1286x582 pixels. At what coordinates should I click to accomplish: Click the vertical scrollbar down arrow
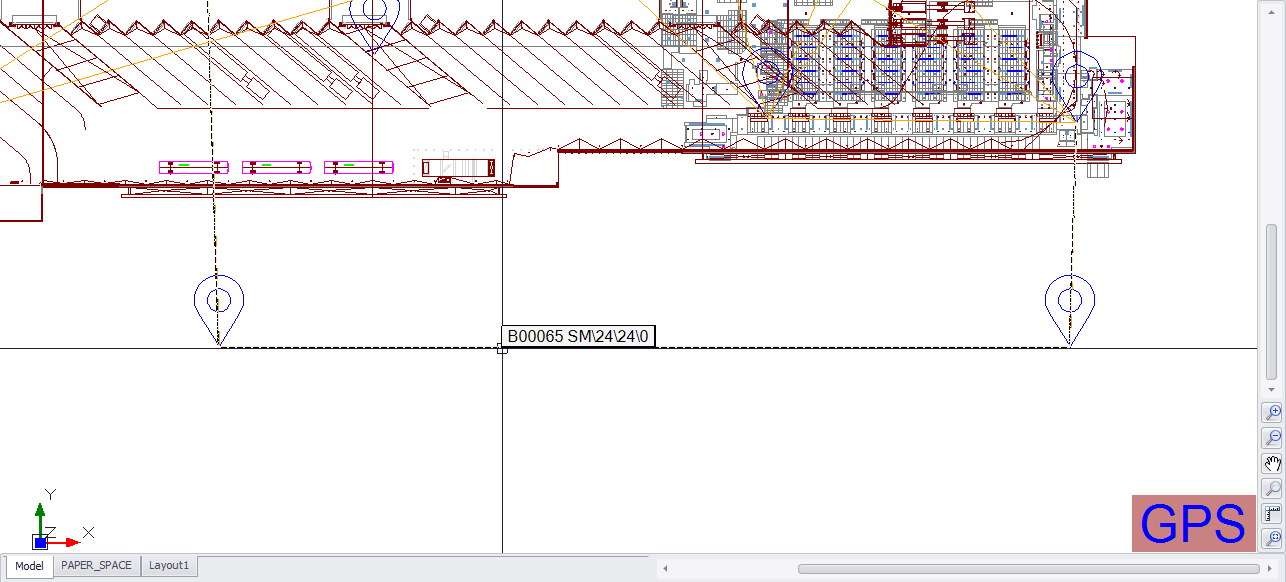(x=1272, y=389)
